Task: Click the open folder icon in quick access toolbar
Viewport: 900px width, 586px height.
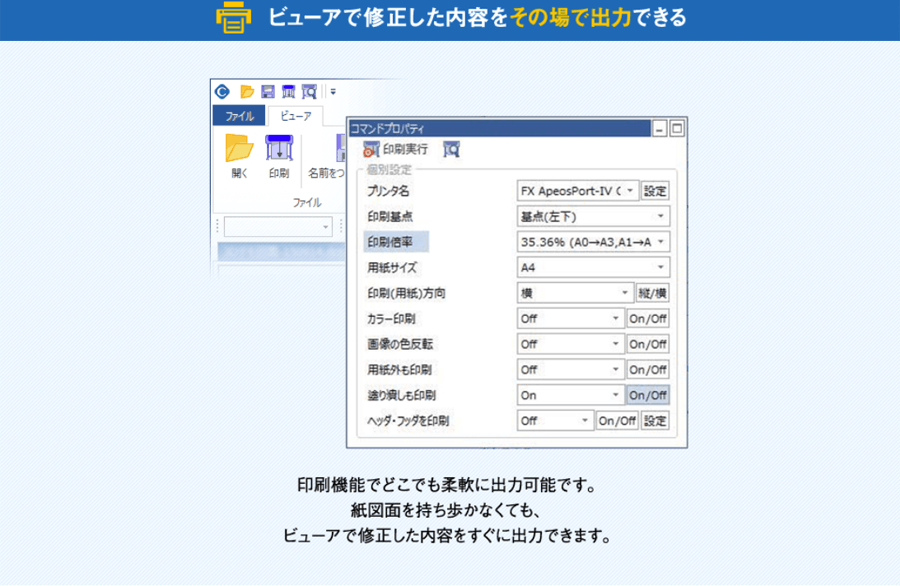Action: pos(247,91)
